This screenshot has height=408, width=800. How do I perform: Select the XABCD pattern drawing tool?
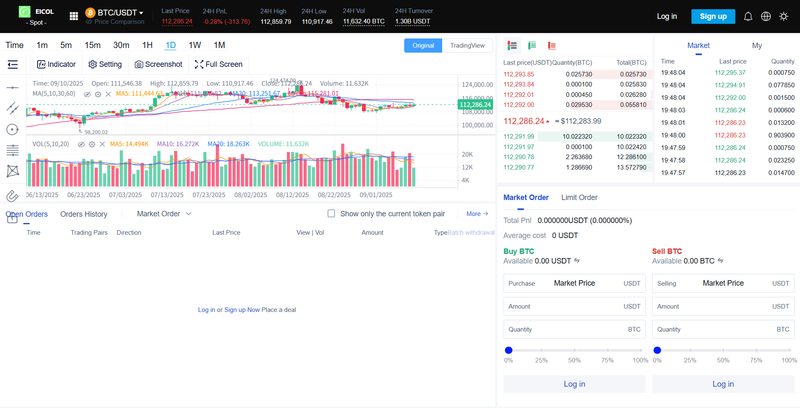12,171
